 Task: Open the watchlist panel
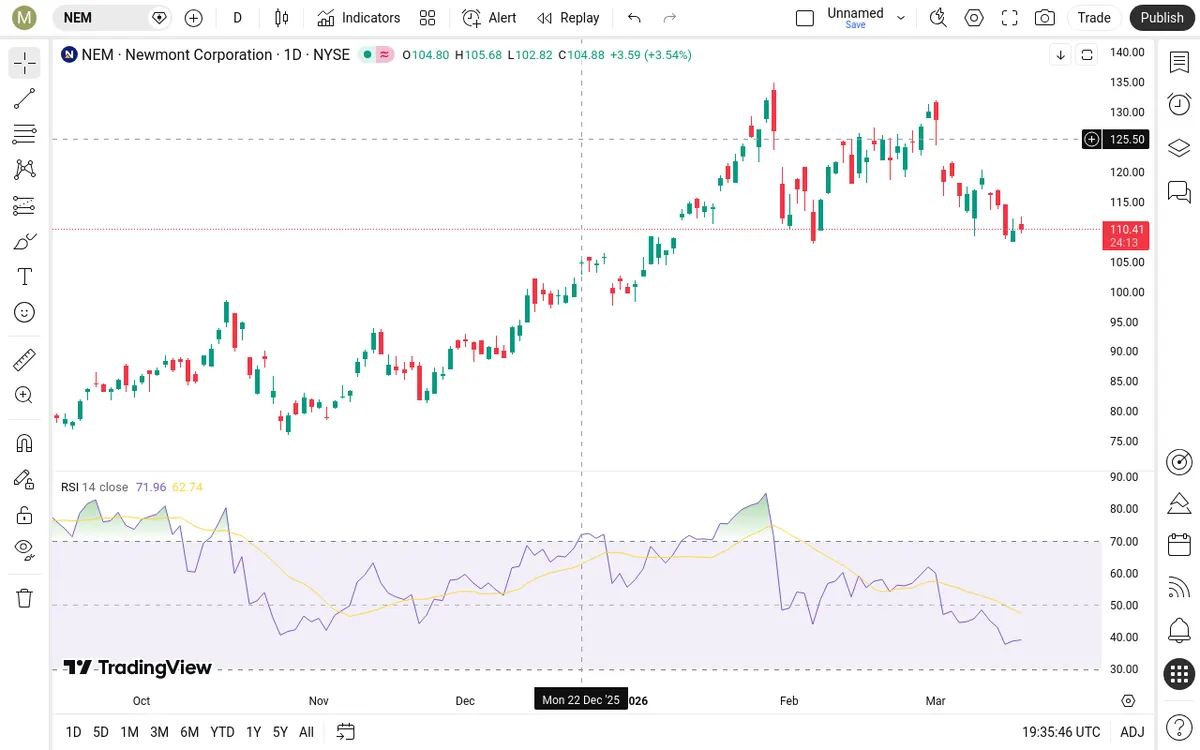1179,62
